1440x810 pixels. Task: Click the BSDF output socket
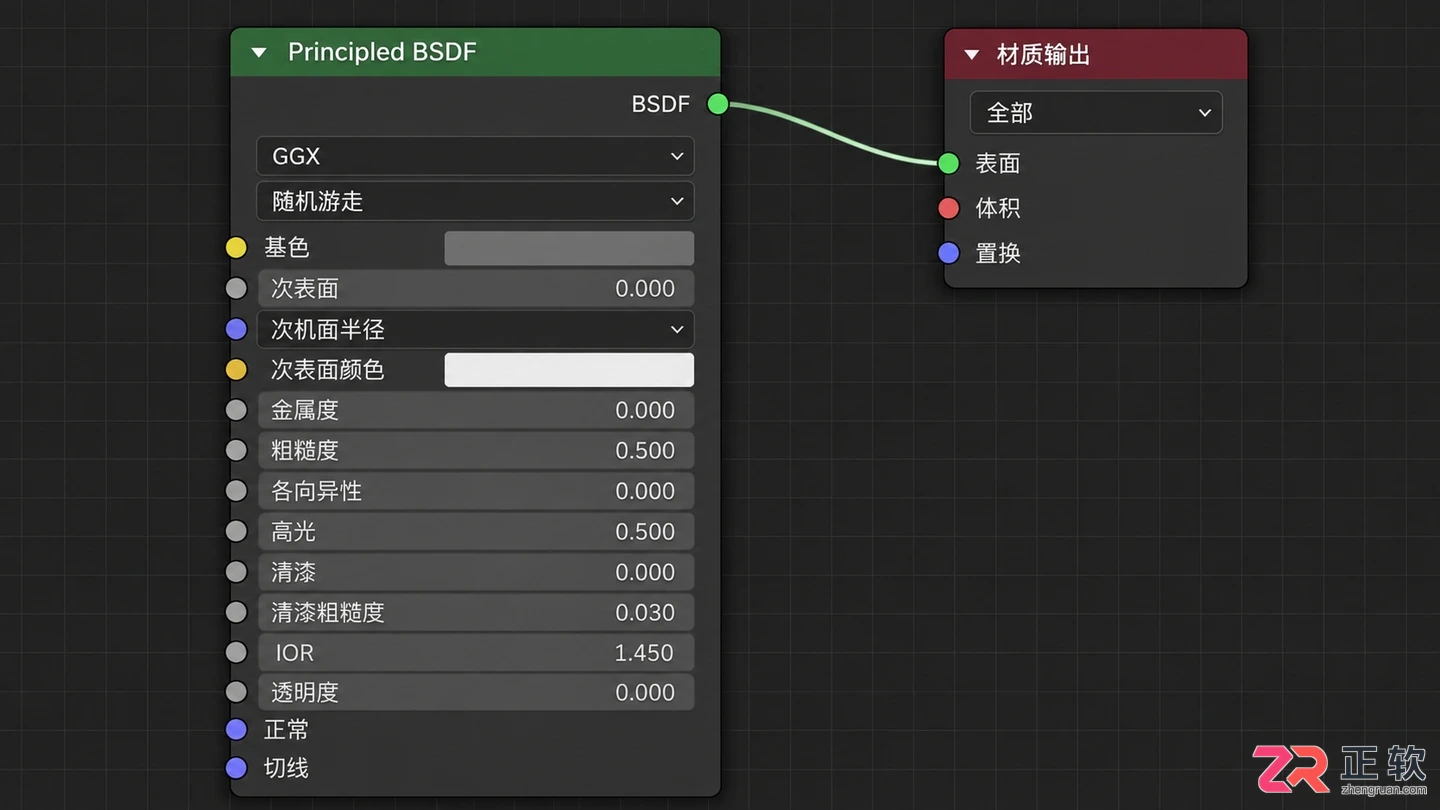pos(718,103)
